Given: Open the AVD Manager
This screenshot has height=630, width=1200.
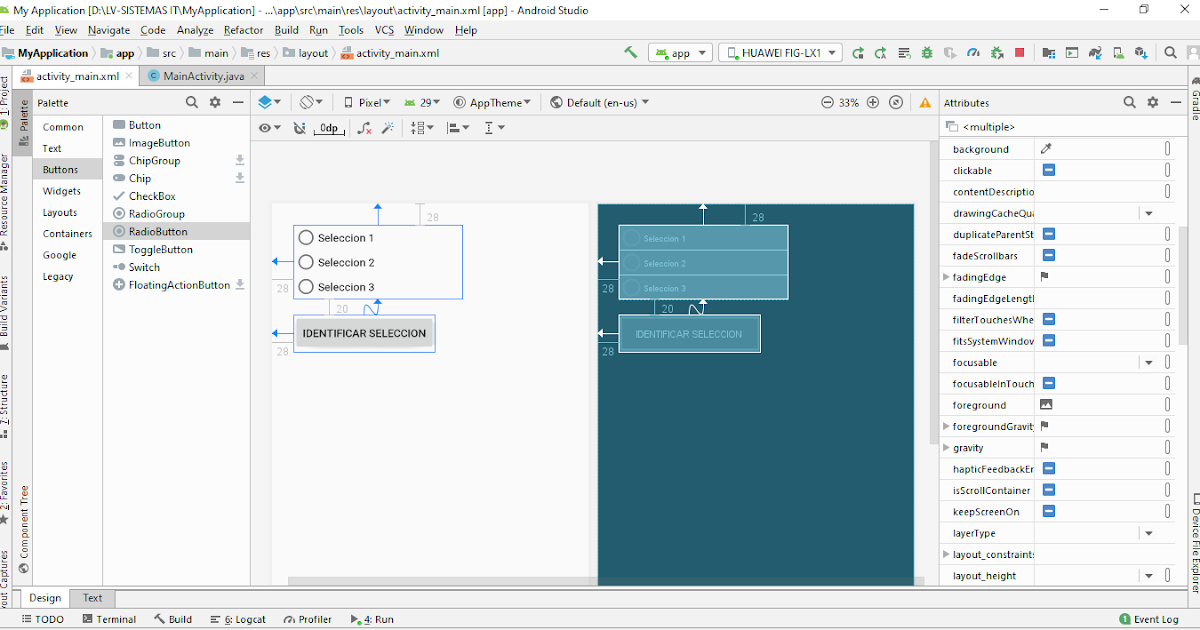Looking at the screenshot, I should (1118, 53).
